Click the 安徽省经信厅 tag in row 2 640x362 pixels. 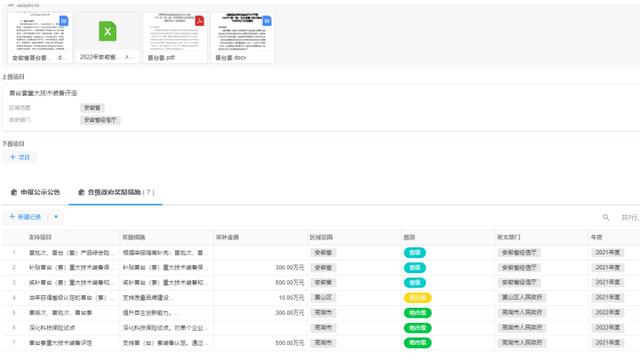click(519, 268)
